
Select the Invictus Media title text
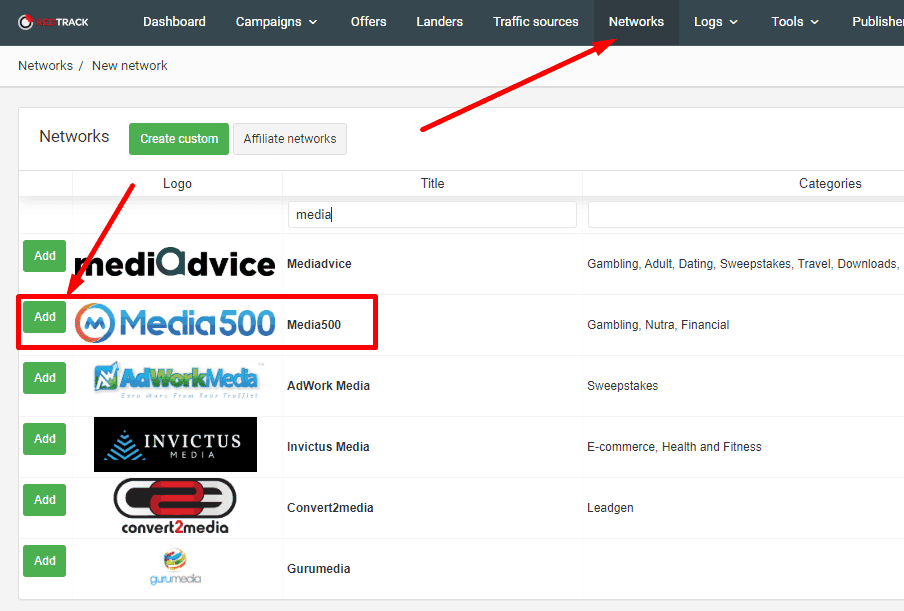tap(328, 447)
